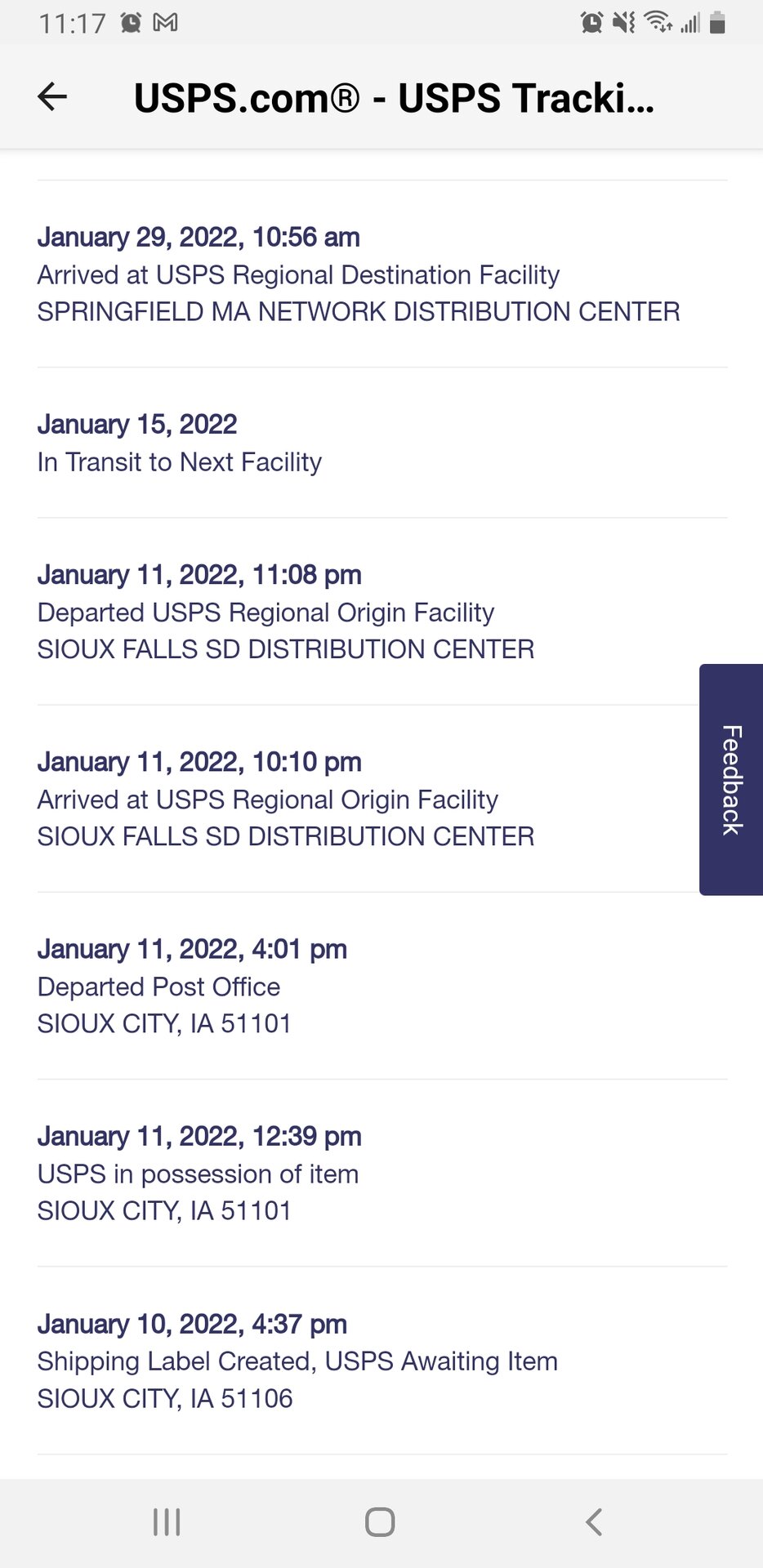This screenshot has height=1568, width=763.
Task: Tap the back arrow in the header
Action: click(52, 97)
